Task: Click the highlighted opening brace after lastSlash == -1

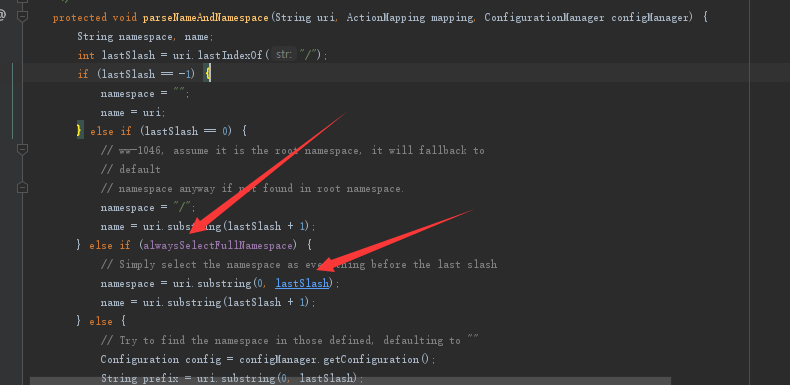Action: (207, 75)
